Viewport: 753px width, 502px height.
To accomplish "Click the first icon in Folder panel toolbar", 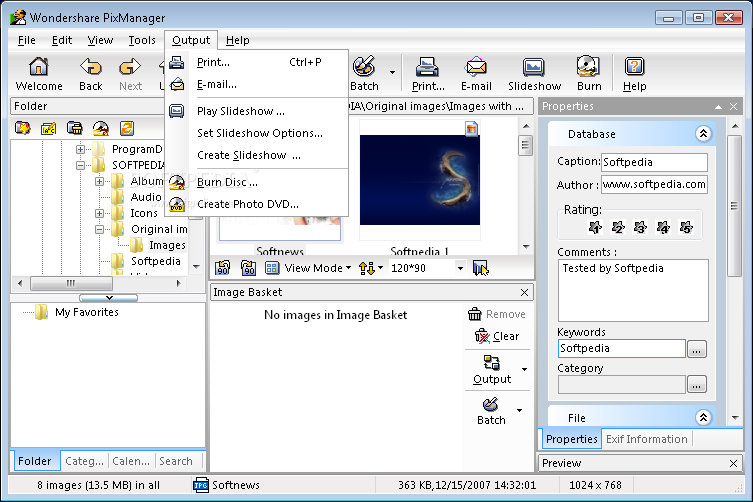I will 23,128.
